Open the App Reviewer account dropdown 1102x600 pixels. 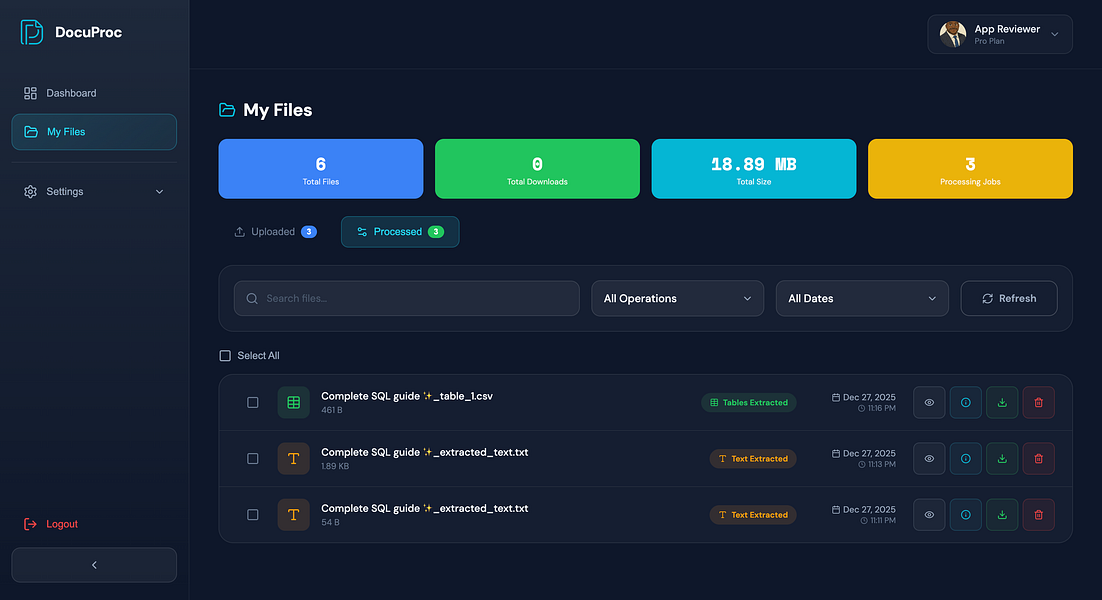coord(999,34)
